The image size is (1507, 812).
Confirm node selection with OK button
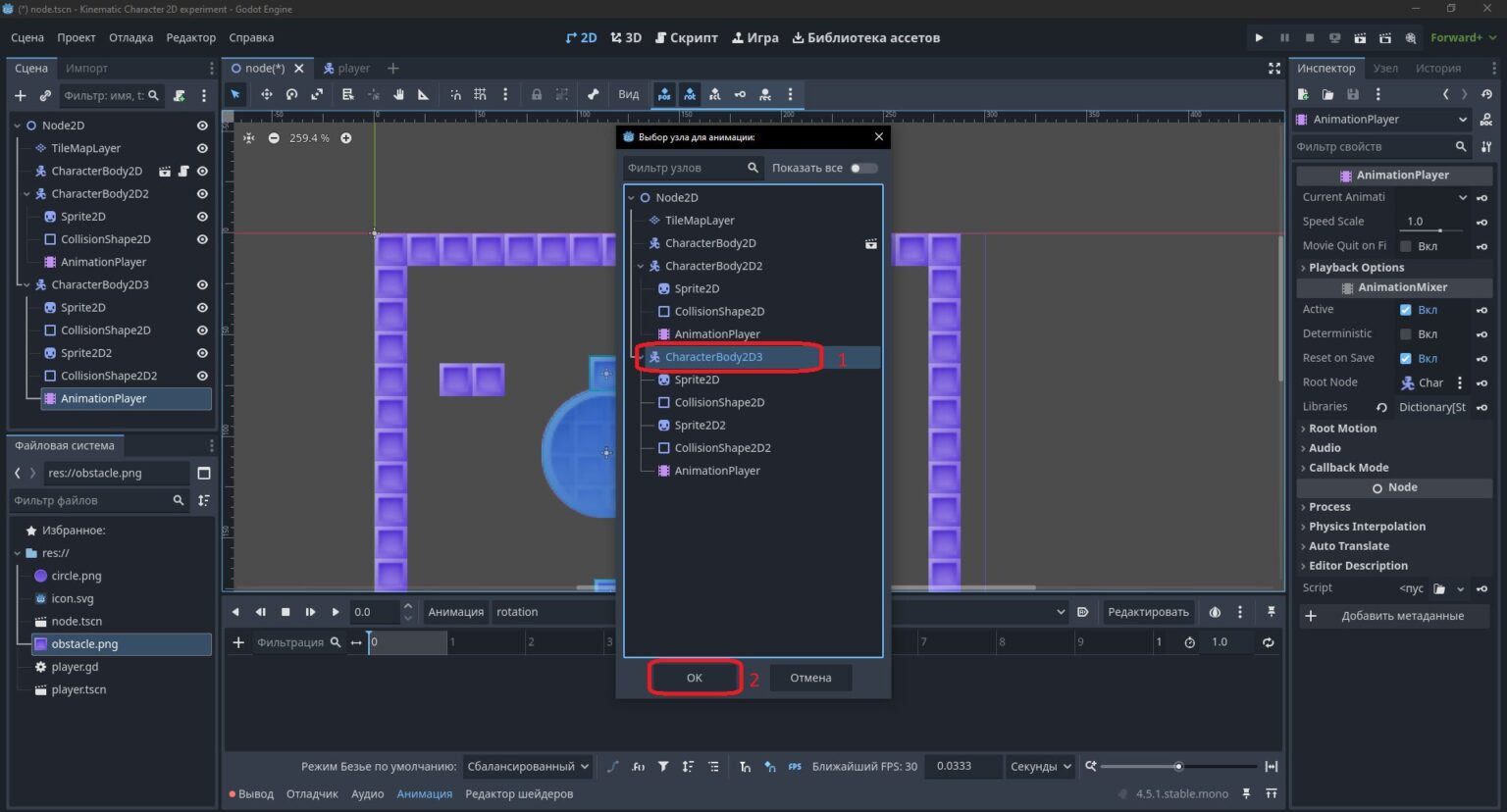pyautogui.click(x=695, y=678)
